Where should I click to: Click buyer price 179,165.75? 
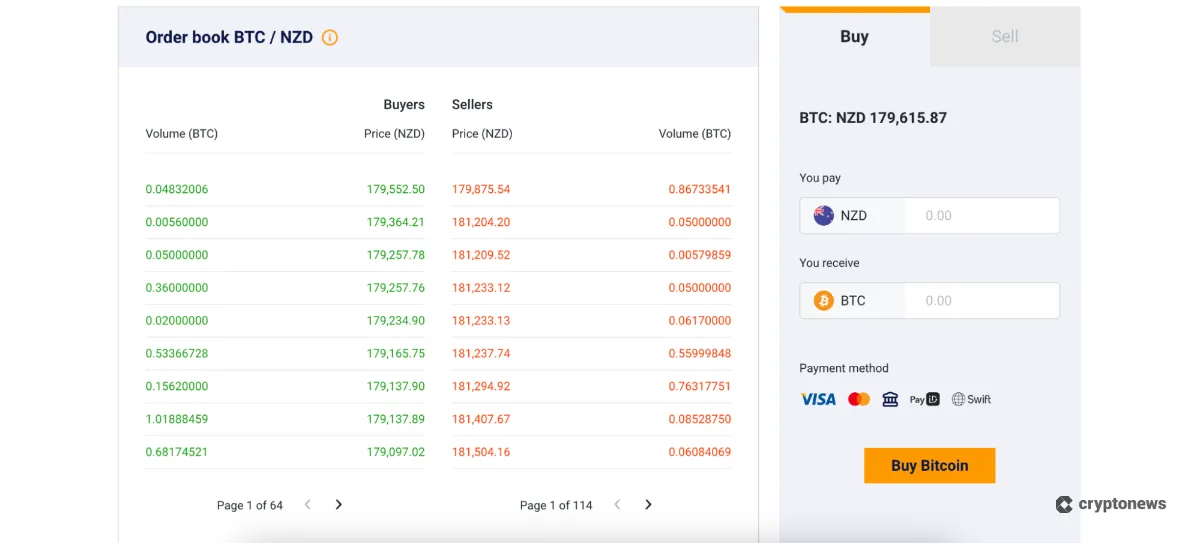click(x=396, y=353)
